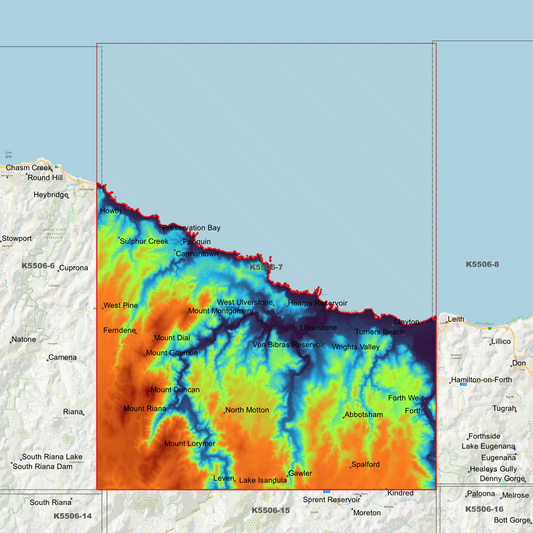
Task: Click the Sprent Reservoir label
Action: click(x=331, y=499)
